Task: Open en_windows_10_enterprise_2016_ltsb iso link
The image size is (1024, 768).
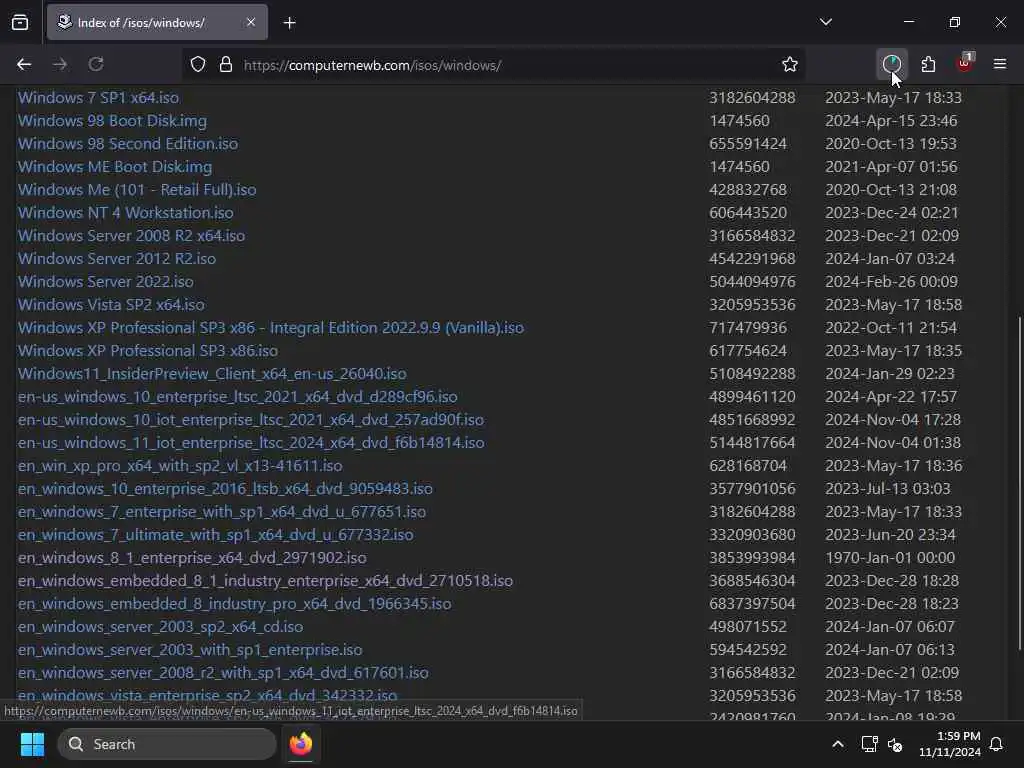Action: click(x=225, y=488)
